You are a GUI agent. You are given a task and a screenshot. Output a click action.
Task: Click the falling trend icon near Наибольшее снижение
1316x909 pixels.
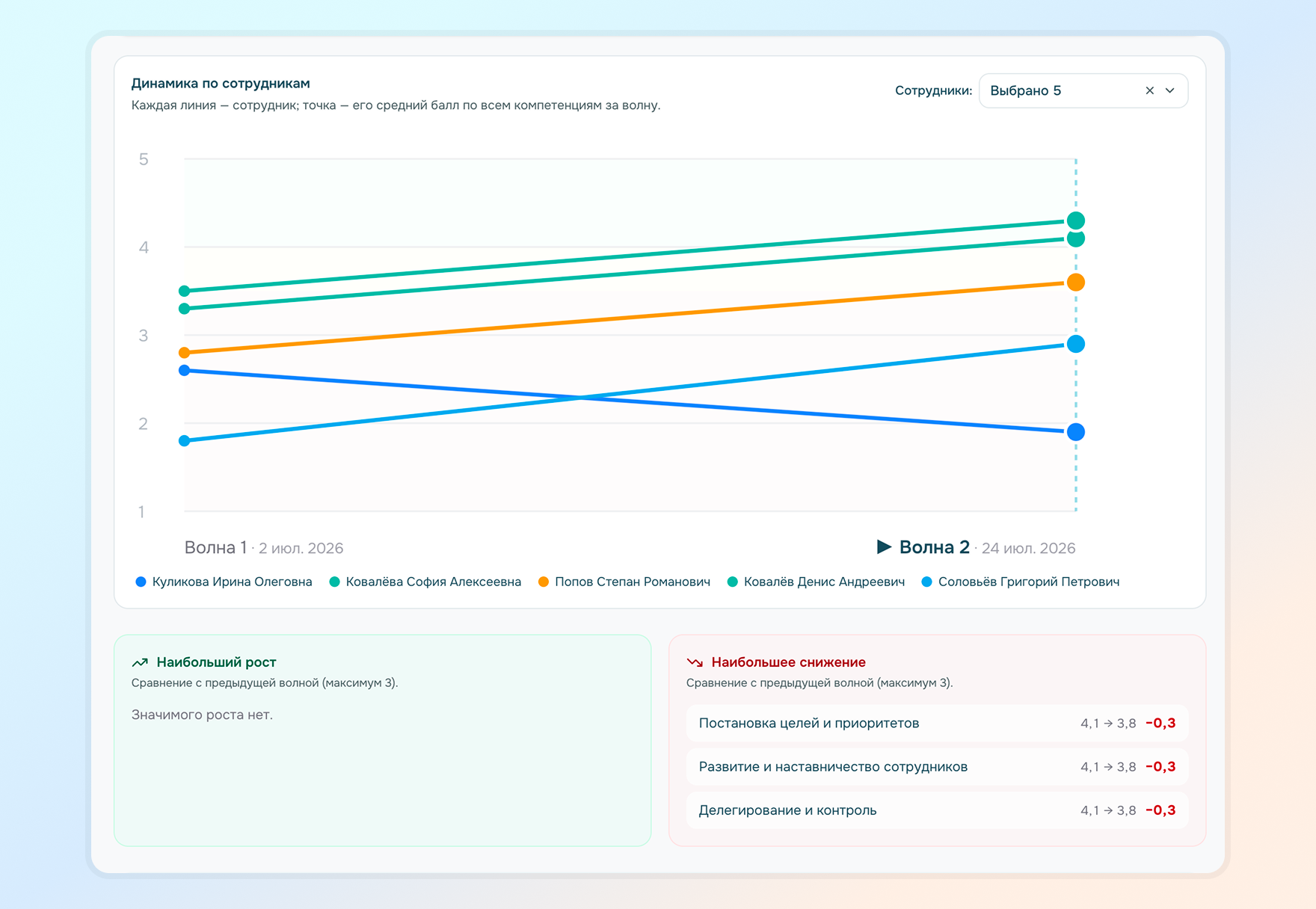[x=695, y=662]
